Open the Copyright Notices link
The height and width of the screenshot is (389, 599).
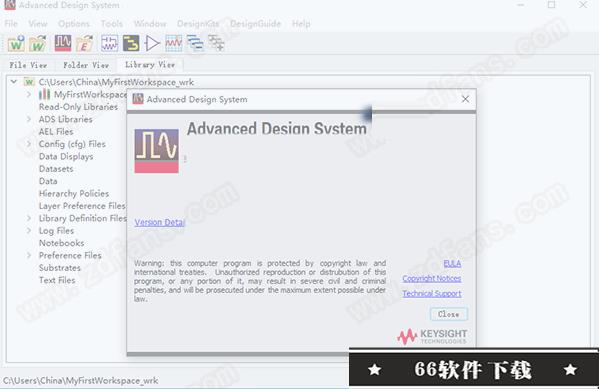[432, 279]
